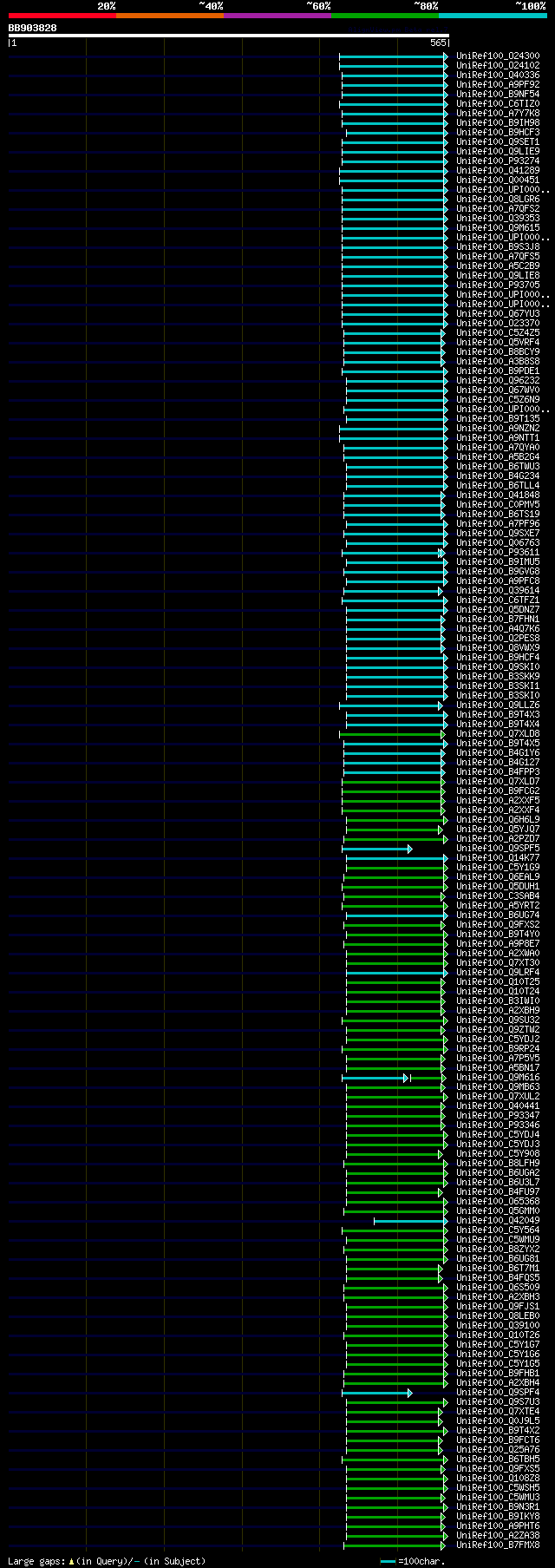The image size is (555, 1568).
Task: Click the cyan alignment bar of UniRef100_B6UG74
Action: point(396,915)
